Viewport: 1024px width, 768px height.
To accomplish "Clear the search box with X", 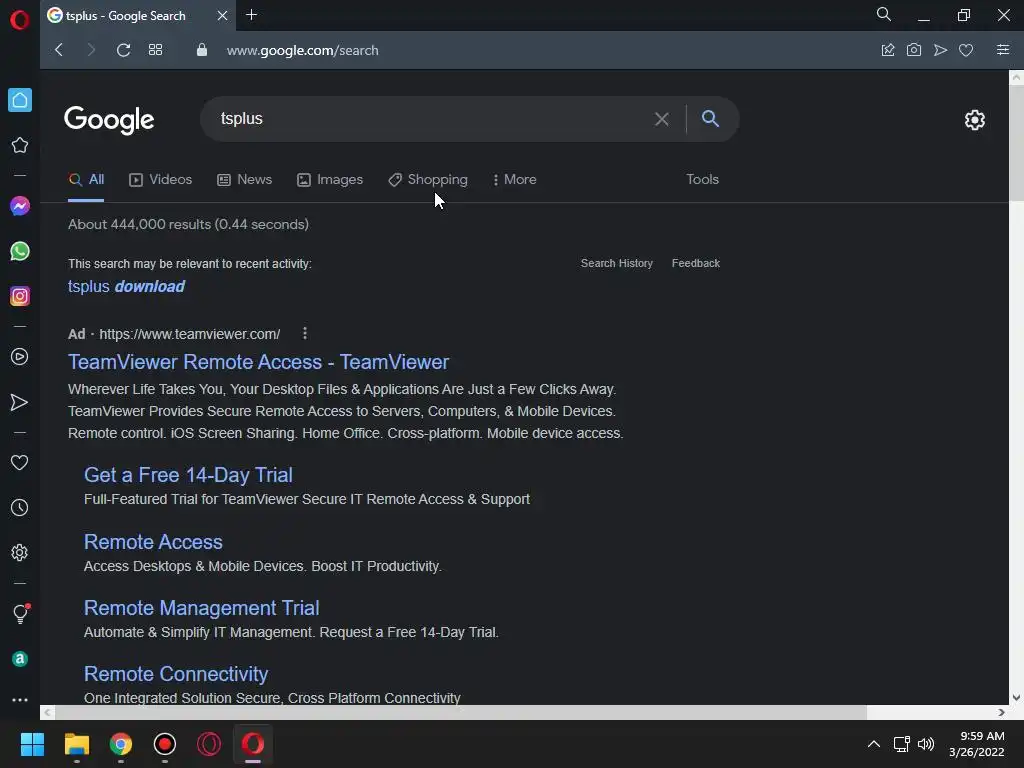I will tap(662, 119).
